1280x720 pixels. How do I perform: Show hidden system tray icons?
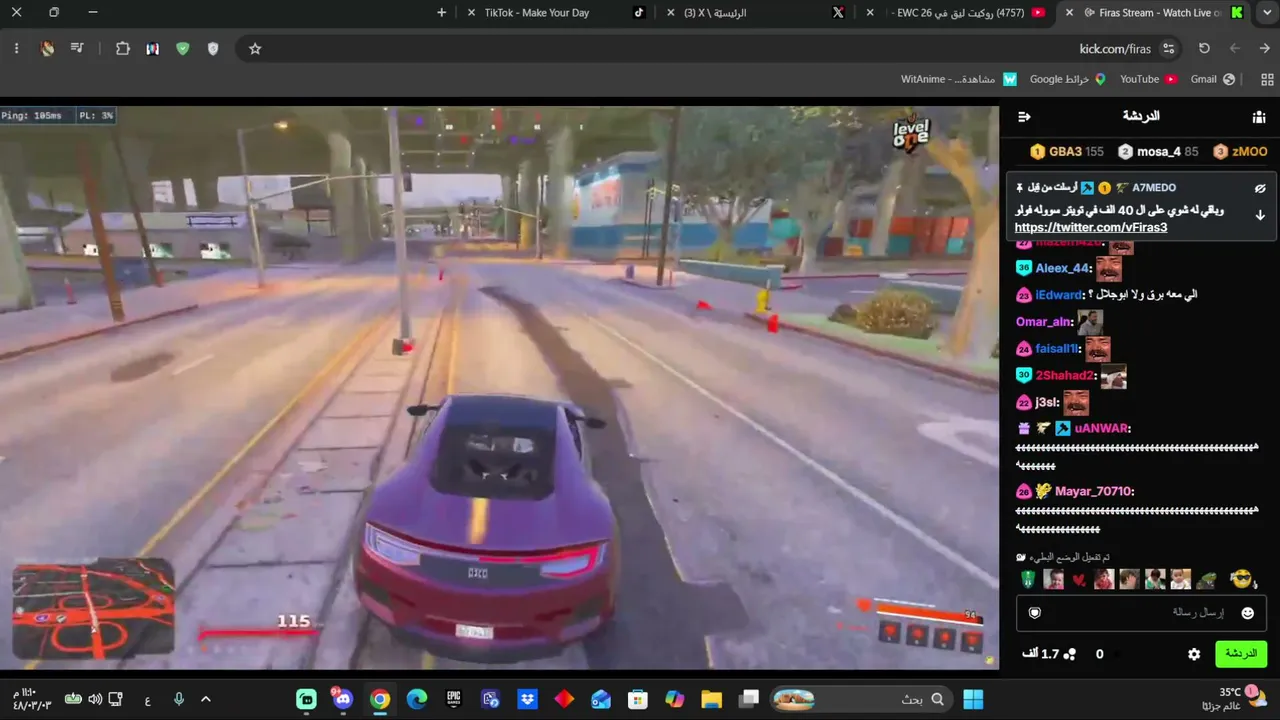coord(206,699)
